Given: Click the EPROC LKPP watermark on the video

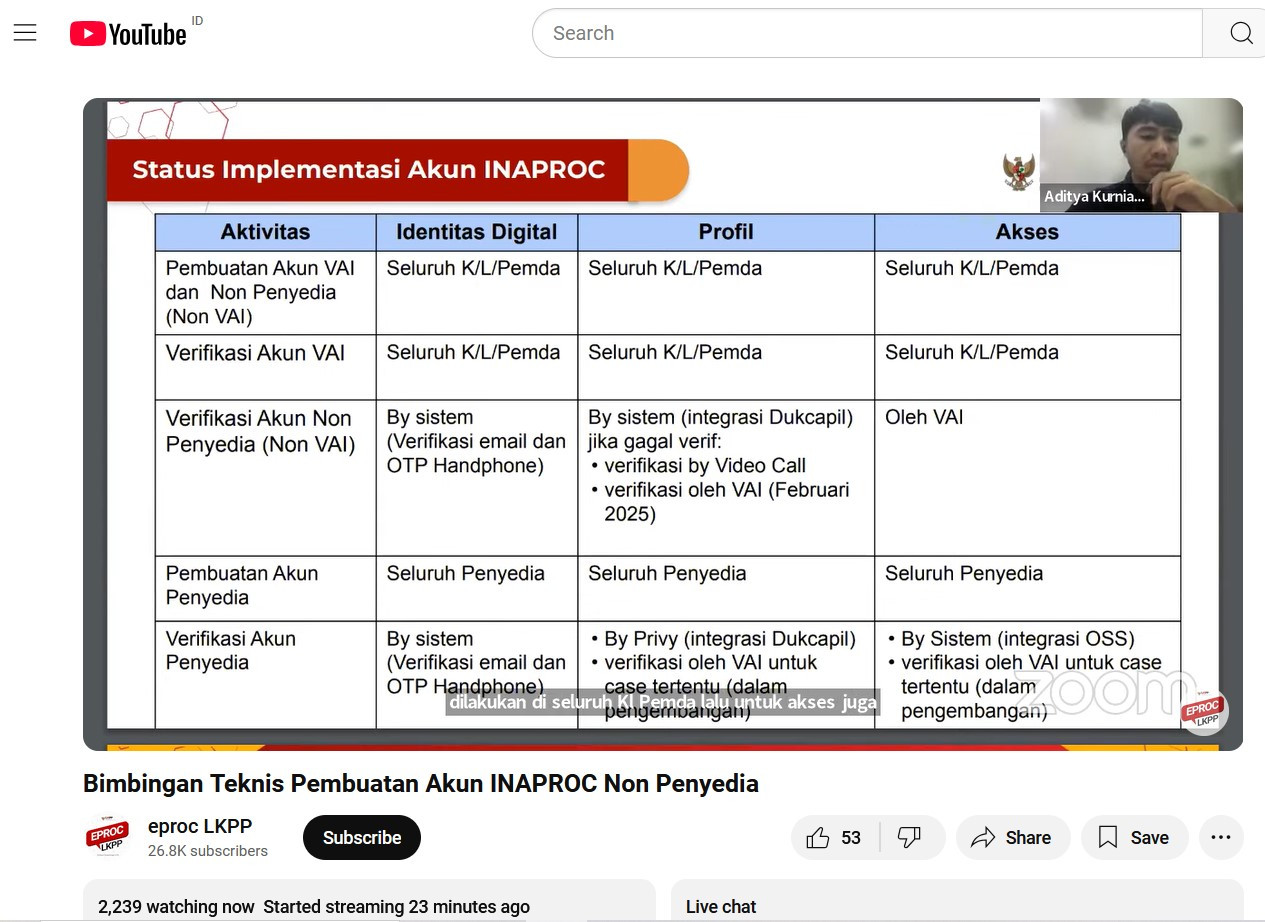Looking at the screenshot, I should pyautogui.click(x=1203, y=711).
